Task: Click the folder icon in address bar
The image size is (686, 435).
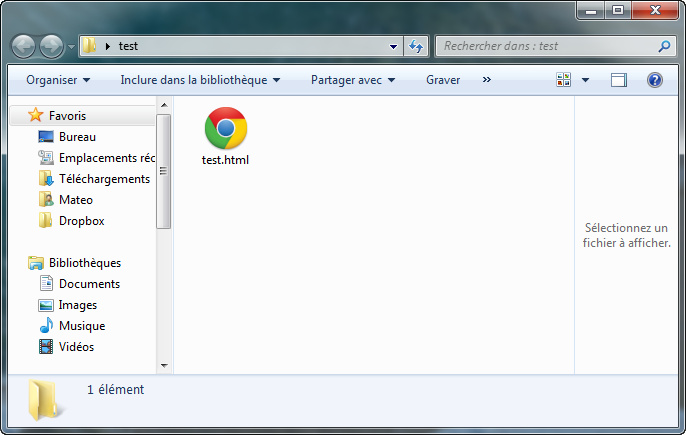Action: click(x=89, y=46)
